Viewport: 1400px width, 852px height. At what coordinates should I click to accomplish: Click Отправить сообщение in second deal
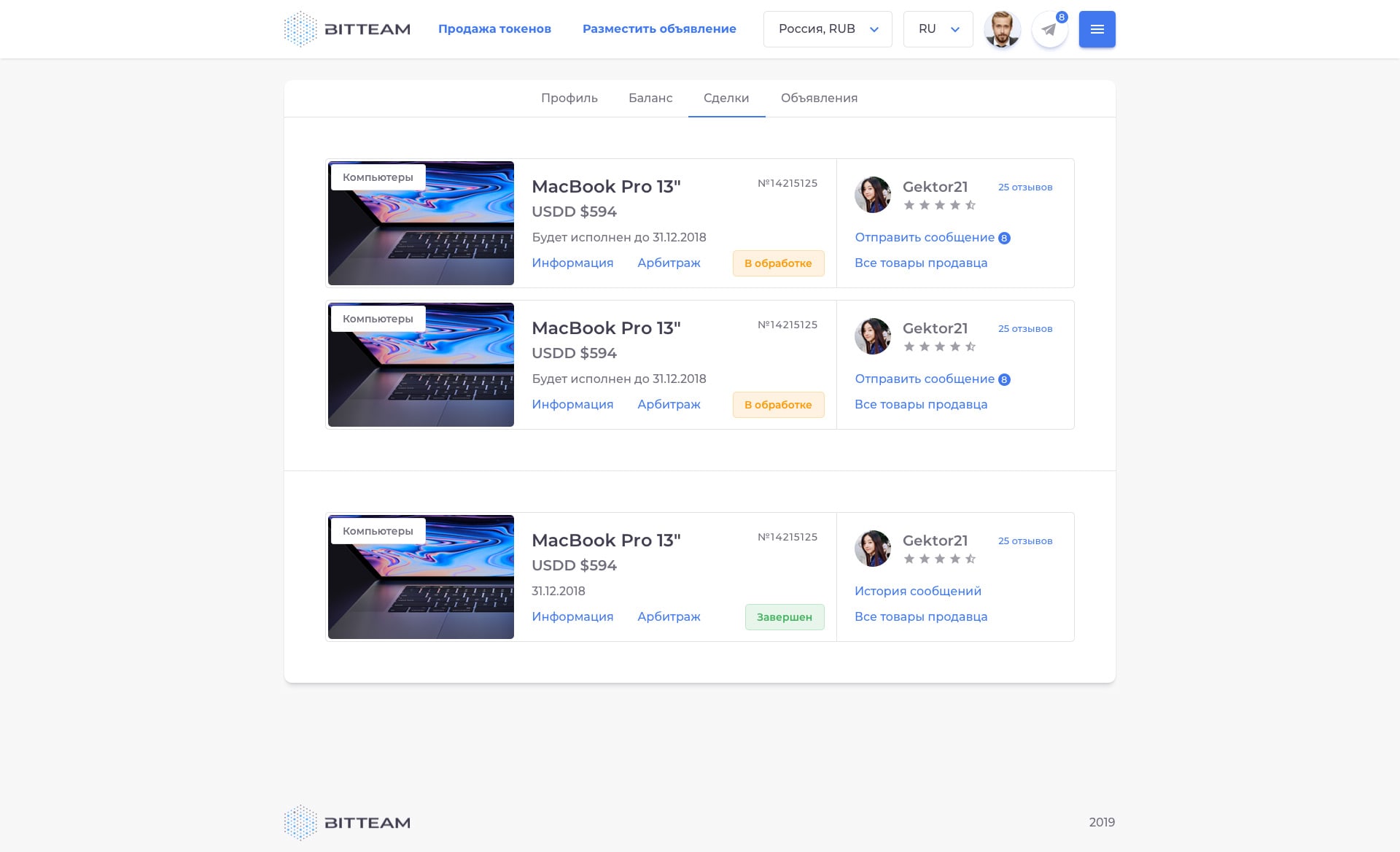(925, 379)
